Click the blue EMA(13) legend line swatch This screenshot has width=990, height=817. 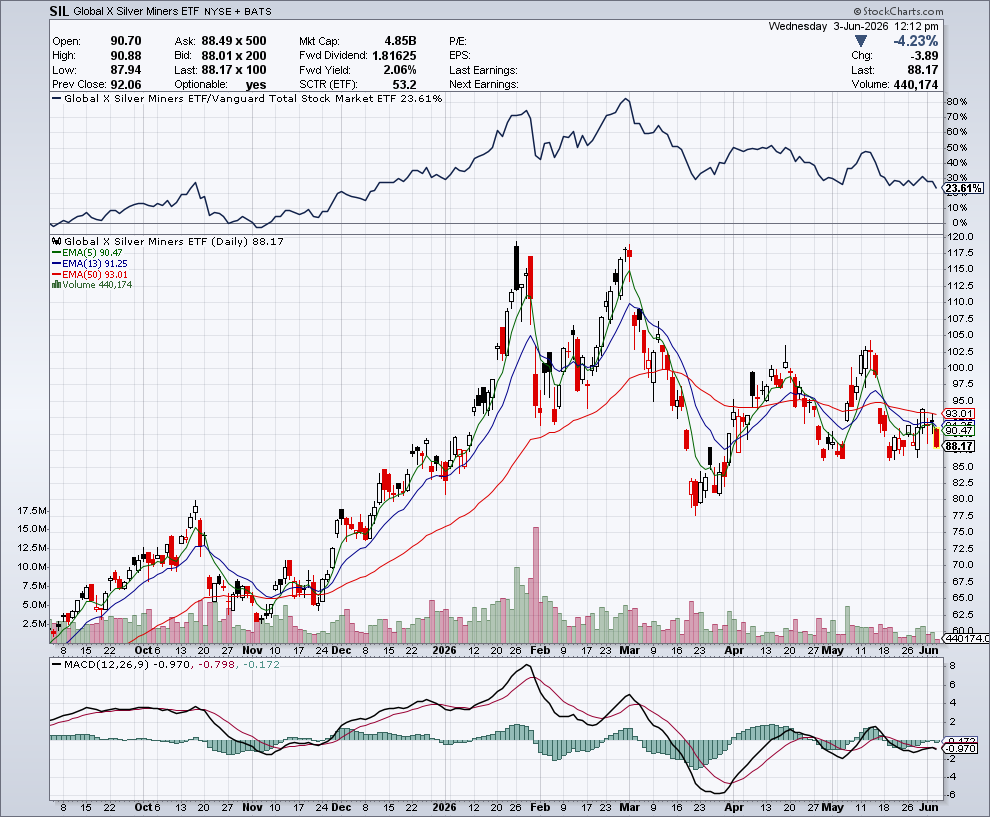click(56, 263)
